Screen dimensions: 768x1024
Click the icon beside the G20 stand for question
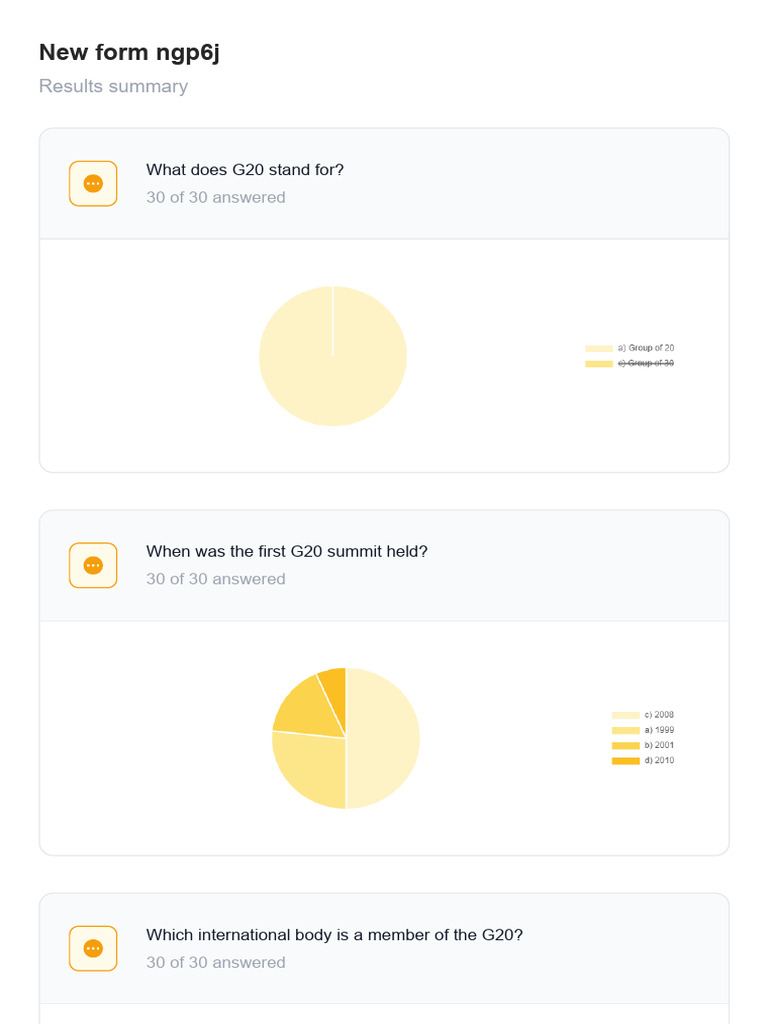93,184
